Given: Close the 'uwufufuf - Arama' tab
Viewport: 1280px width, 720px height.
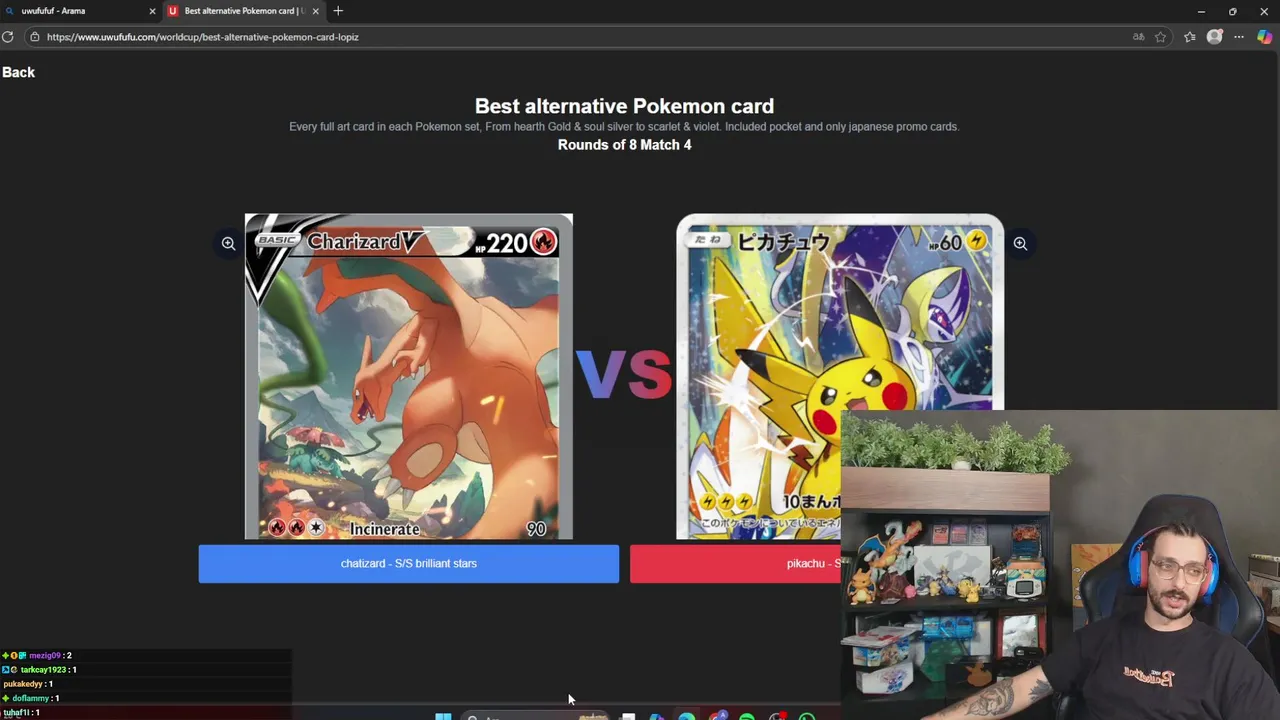Looking at the screenshot, I should click(x=152, y=11).
